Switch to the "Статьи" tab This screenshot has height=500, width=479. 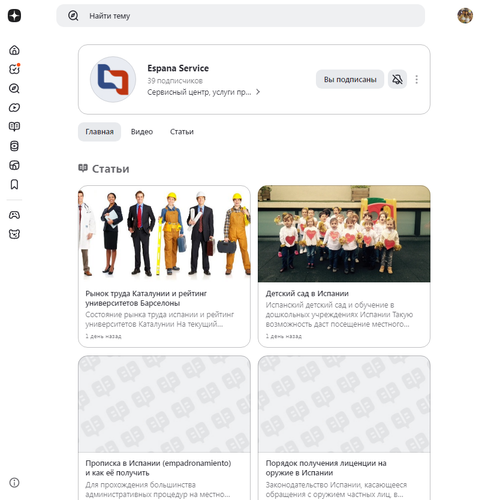182,132
